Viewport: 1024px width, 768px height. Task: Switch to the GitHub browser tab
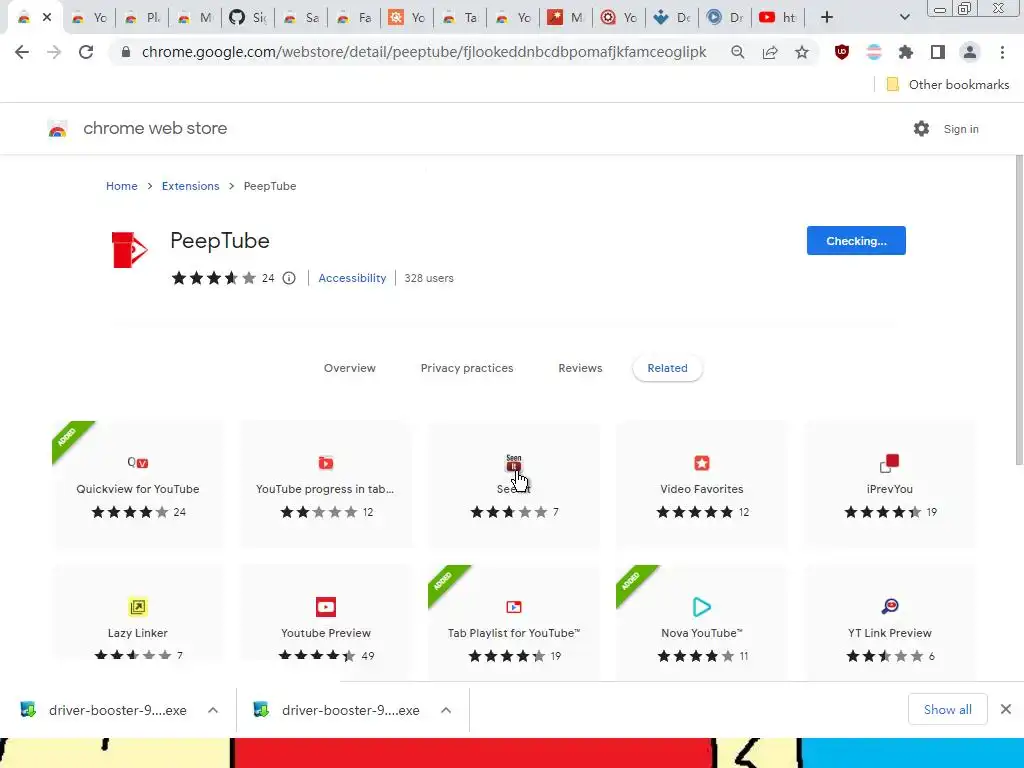[248, 18]
